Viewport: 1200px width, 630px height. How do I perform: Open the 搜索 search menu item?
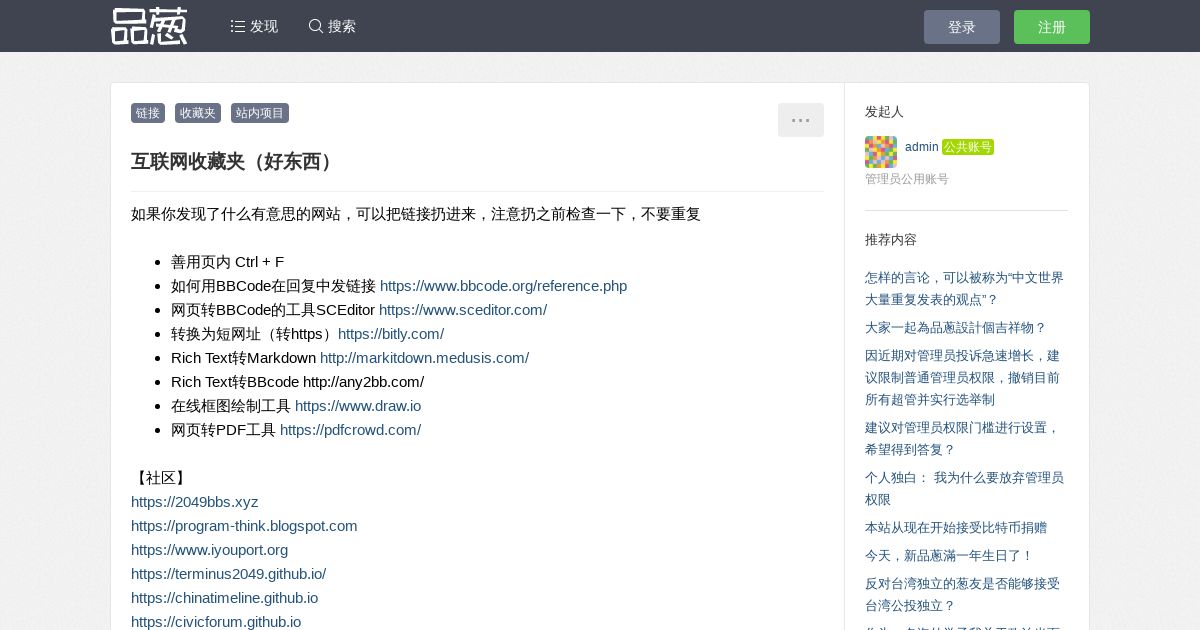[332, 26]
